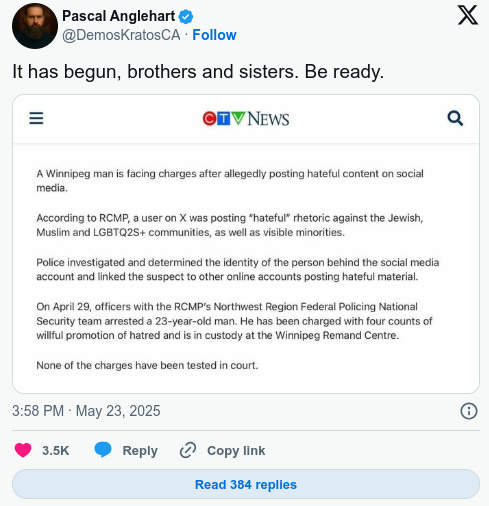Click the chain link copy icon
Viewport: 489px width, 506px height.
[188, 450]
